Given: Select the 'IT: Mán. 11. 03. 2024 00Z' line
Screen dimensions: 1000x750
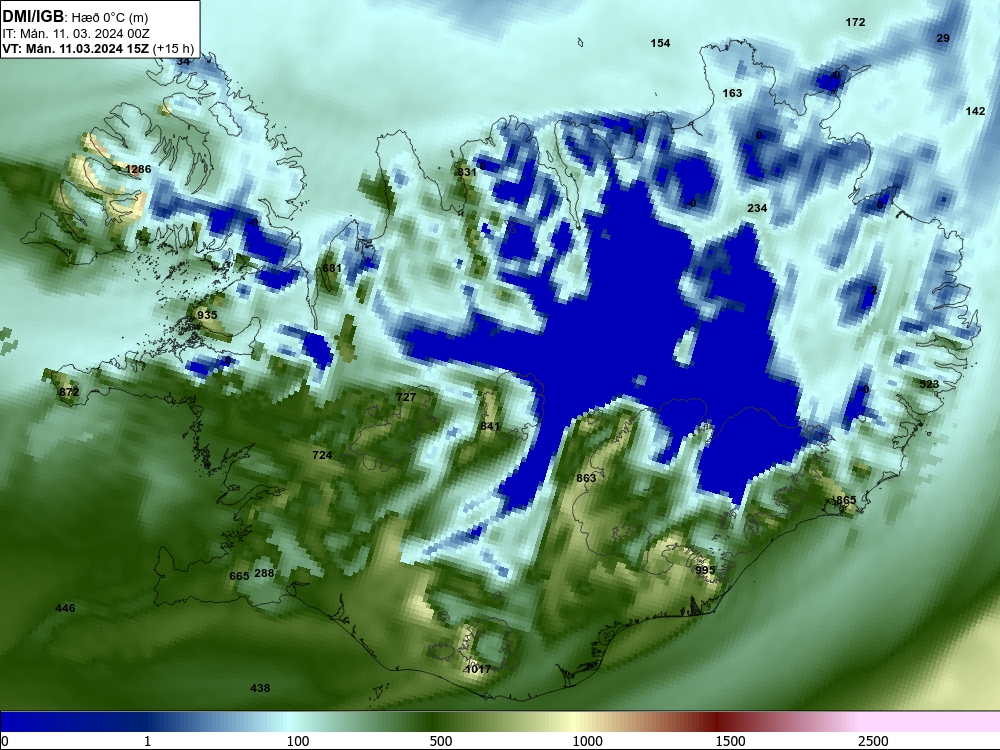Looking at the screenshot, I should 76,33.
